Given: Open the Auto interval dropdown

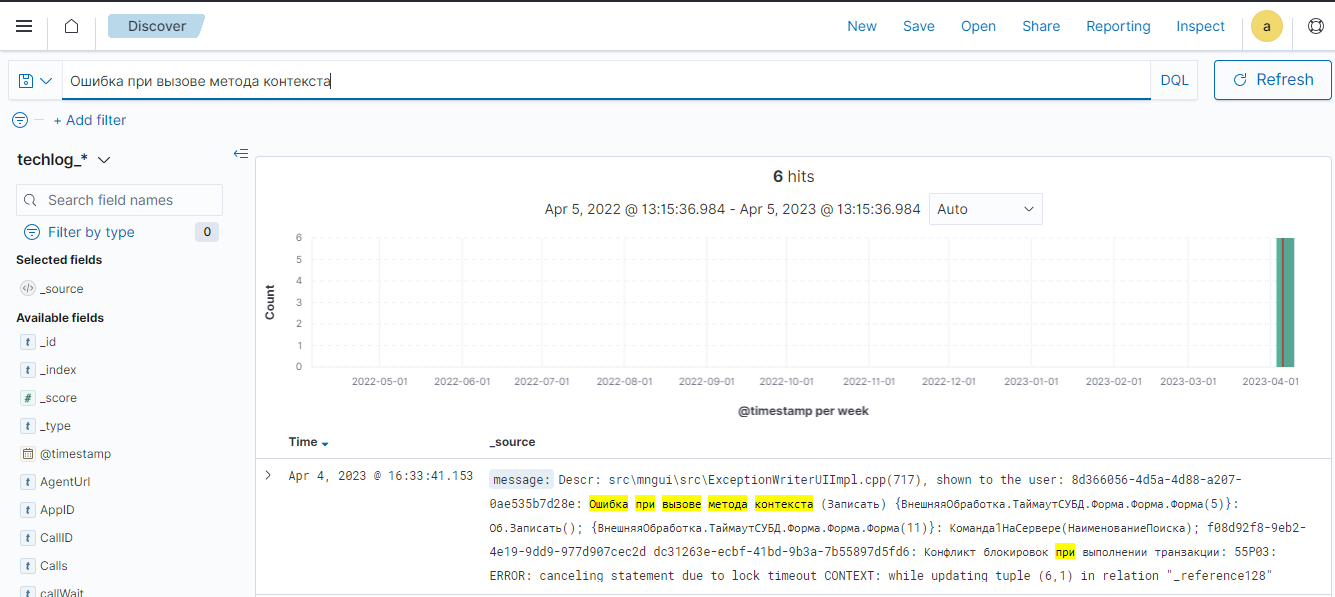Looking at the screenshot, I should 985,209.
